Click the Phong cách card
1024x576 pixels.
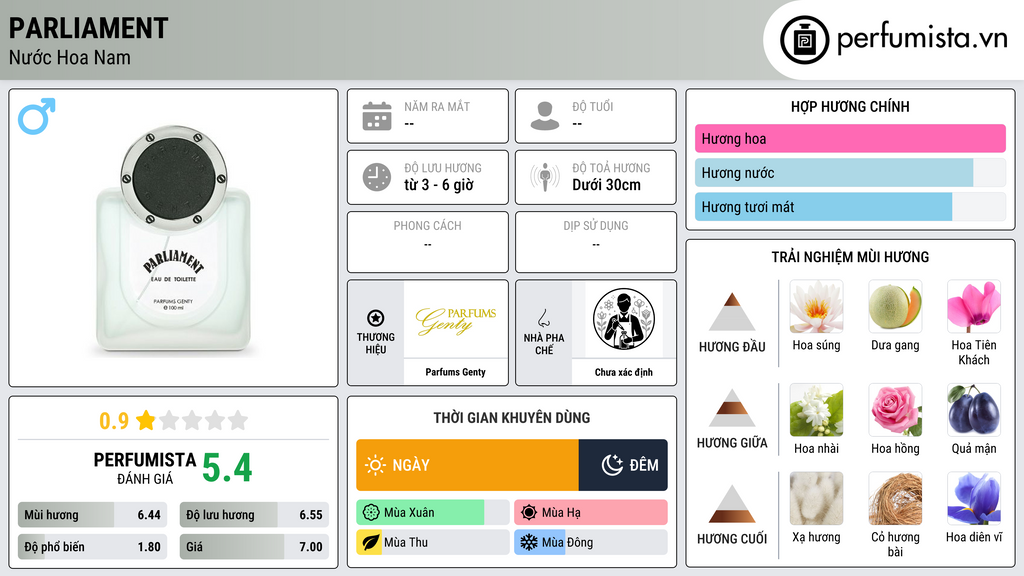428,242
